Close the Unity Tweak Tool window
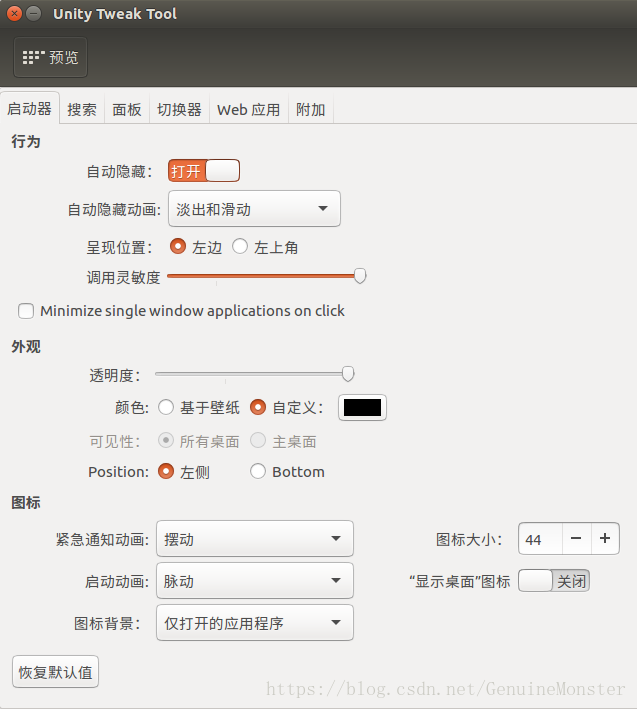Viewport: 637px width, 709px height. pyautogui.click(x=14, y=14)
